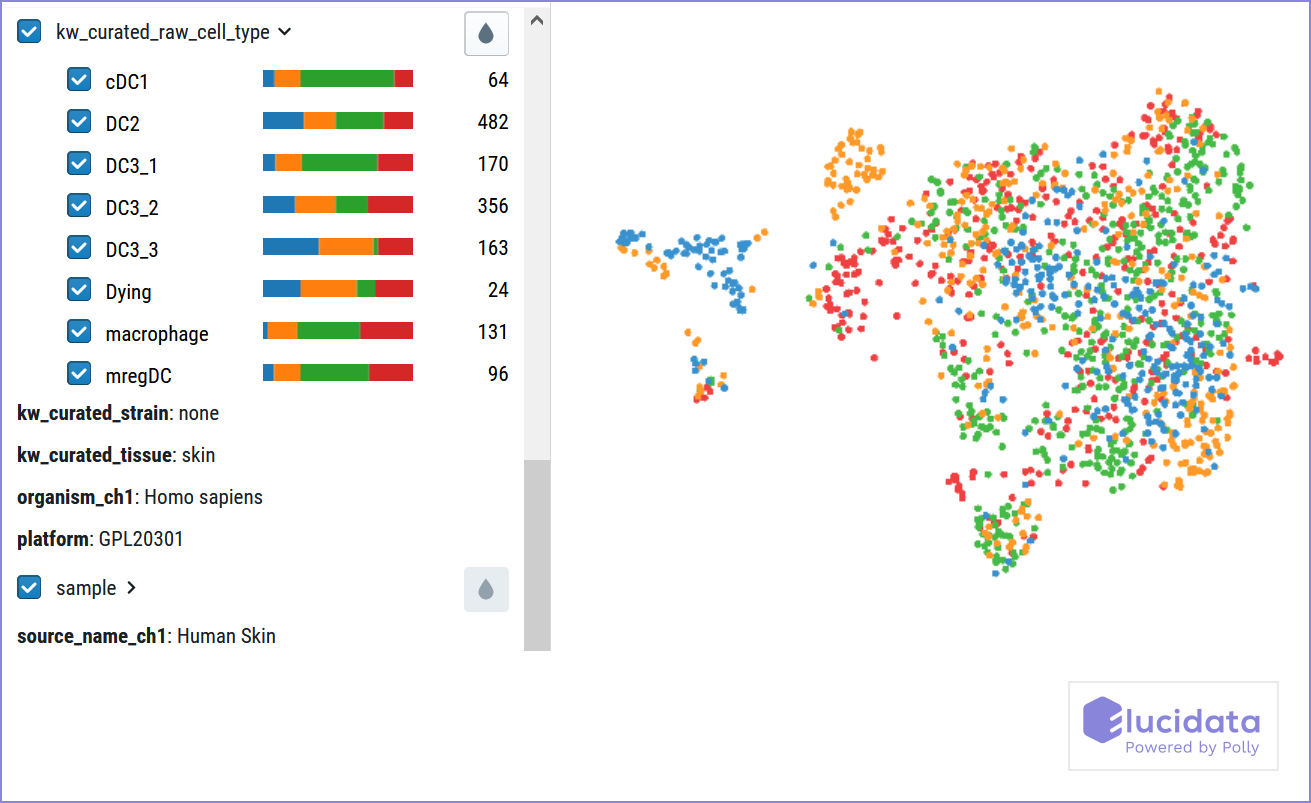Image resolution: width=1311 pixels, height=803 pixels.
Task: Click the droplet icon beside the sample attribute
Action: [x=486, y=589]
